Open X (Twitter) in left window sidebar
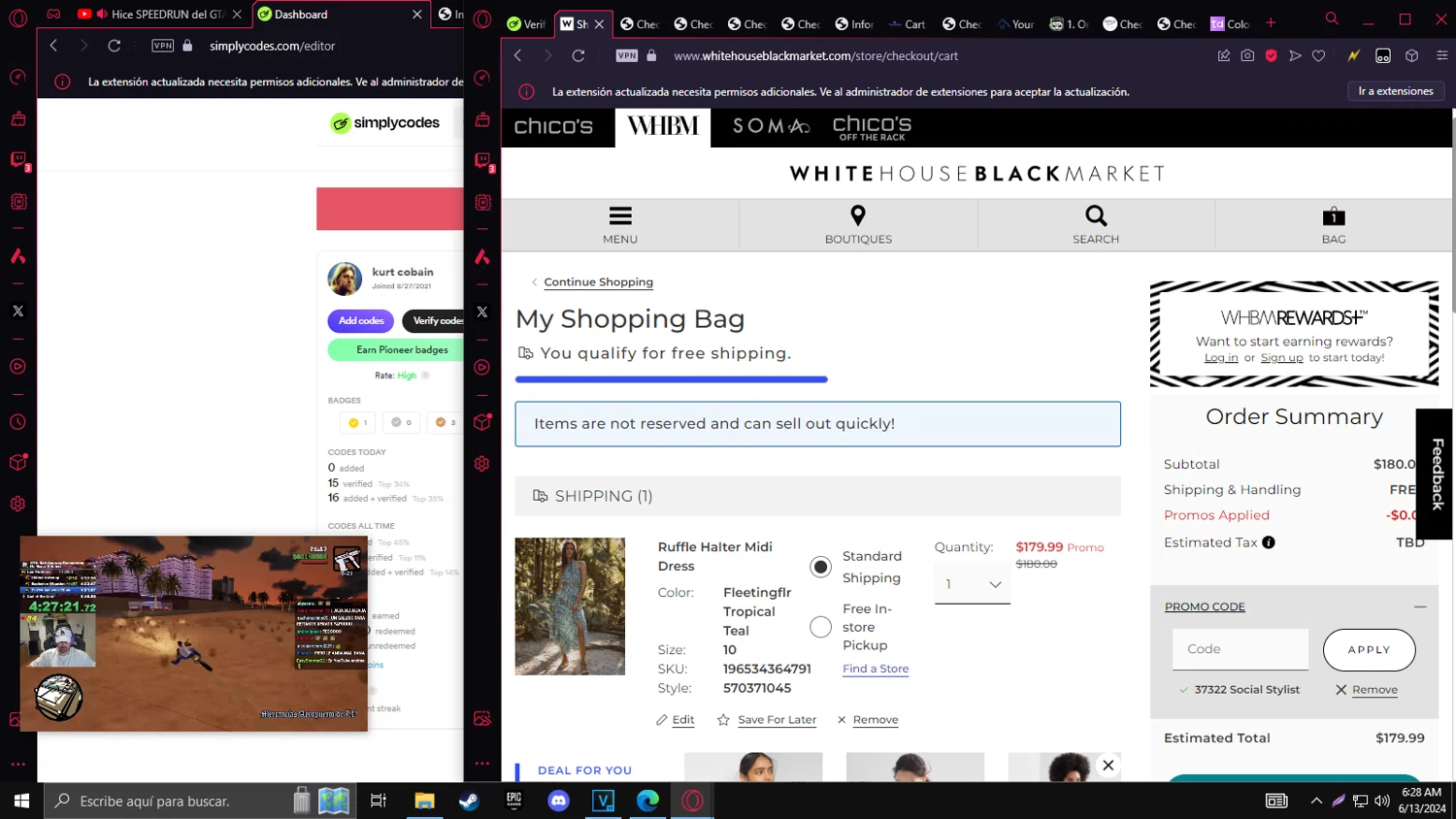This screenshot has width=1456, height=819. 17,311
